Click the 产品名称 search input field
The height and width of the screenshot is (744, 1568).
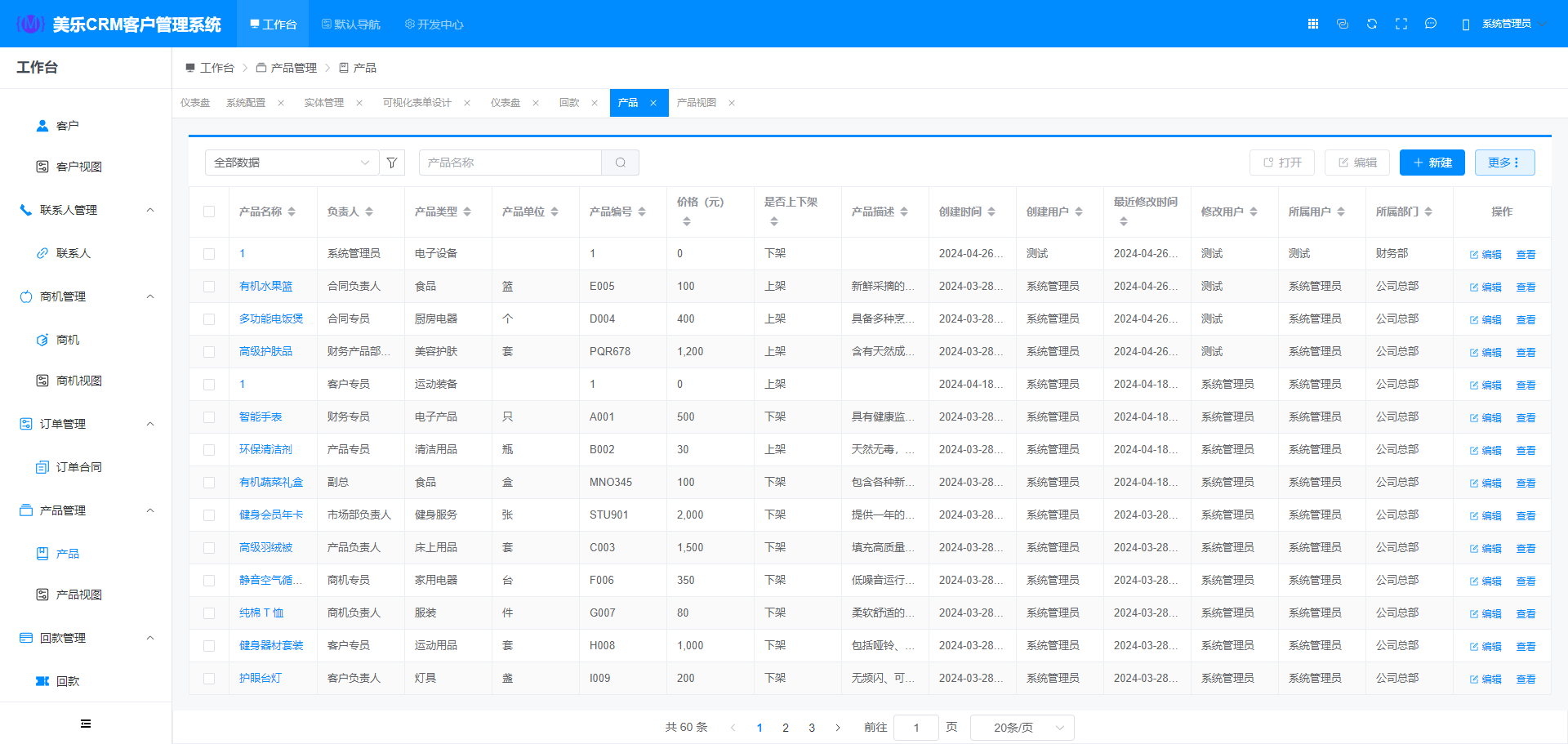coord(510,163)
